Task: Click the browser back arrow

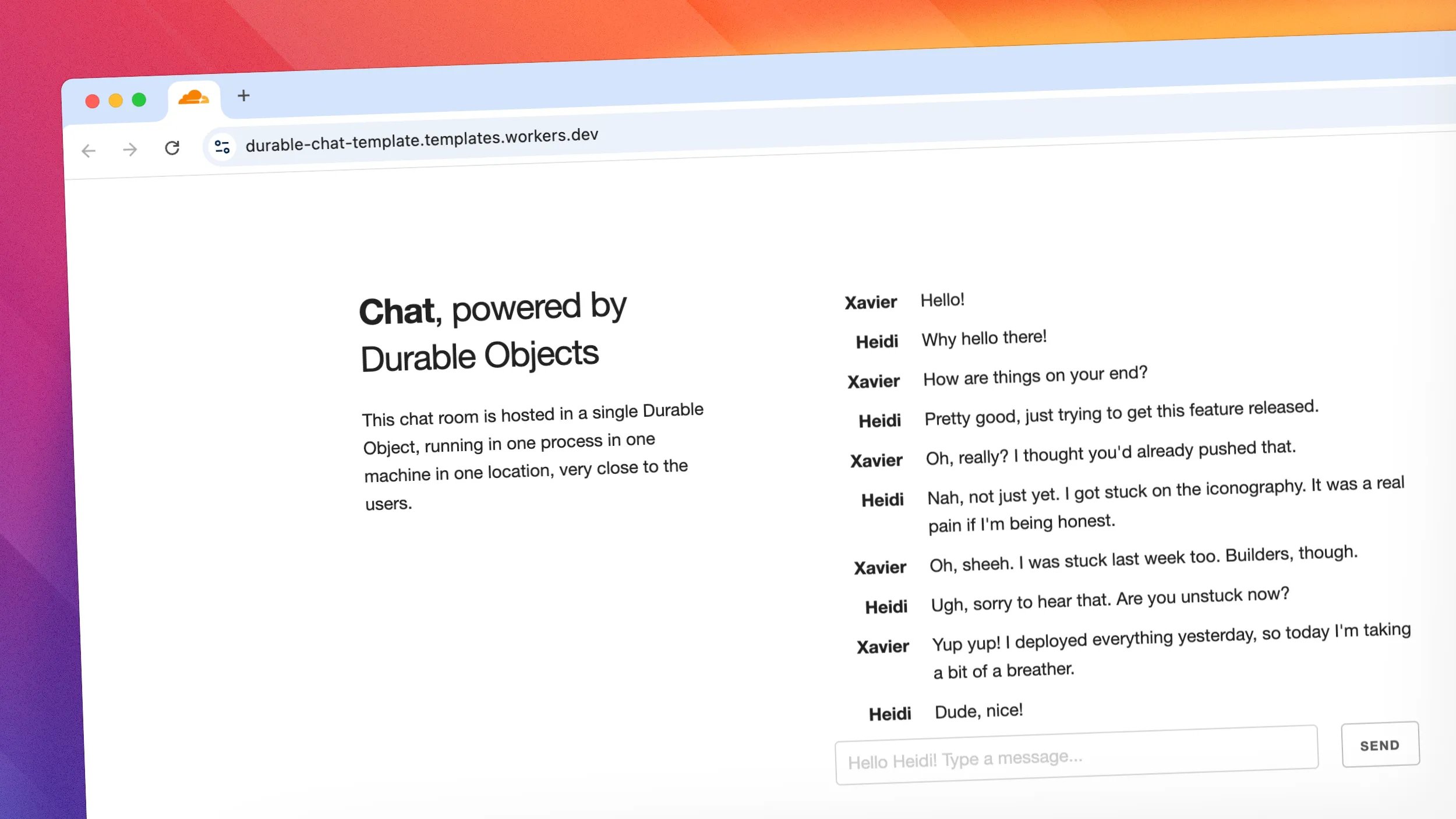Action: coord(89,151)
